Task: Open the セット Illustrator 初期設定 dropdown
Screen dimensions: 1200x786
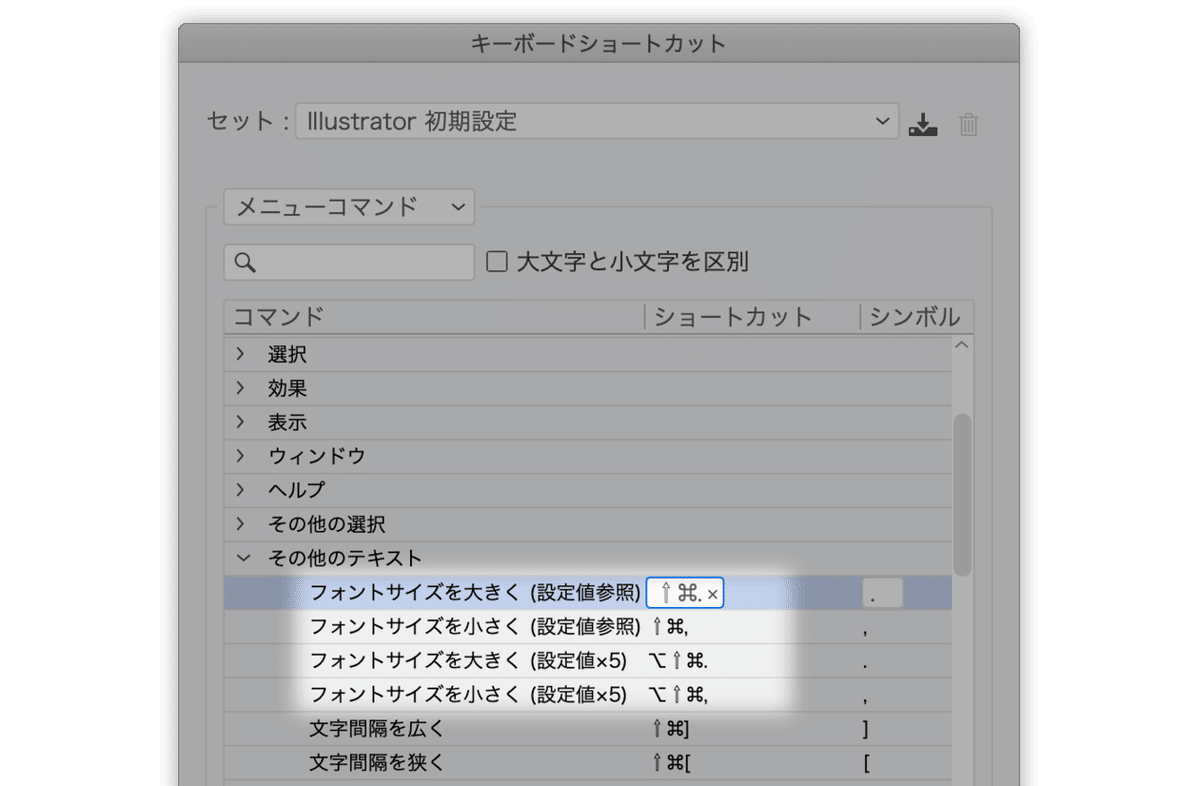Action: (x=597, y=122)
